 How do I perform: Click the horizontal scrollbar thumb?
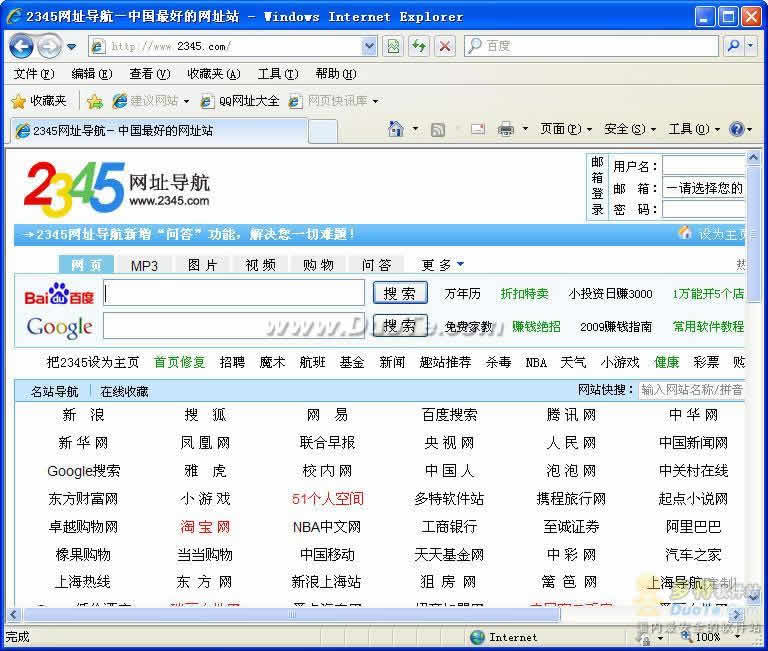pyautogui.click(x=292, y=614)
